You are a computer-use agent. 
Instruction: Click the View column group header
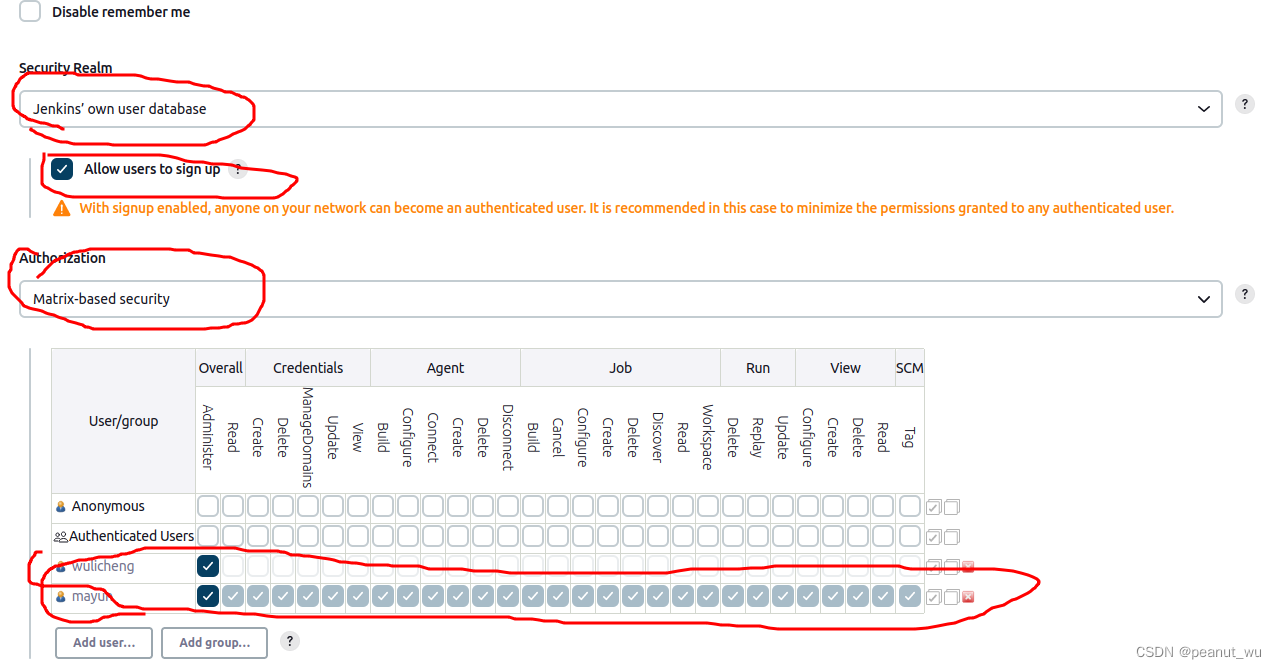click(x=845, y=368)
